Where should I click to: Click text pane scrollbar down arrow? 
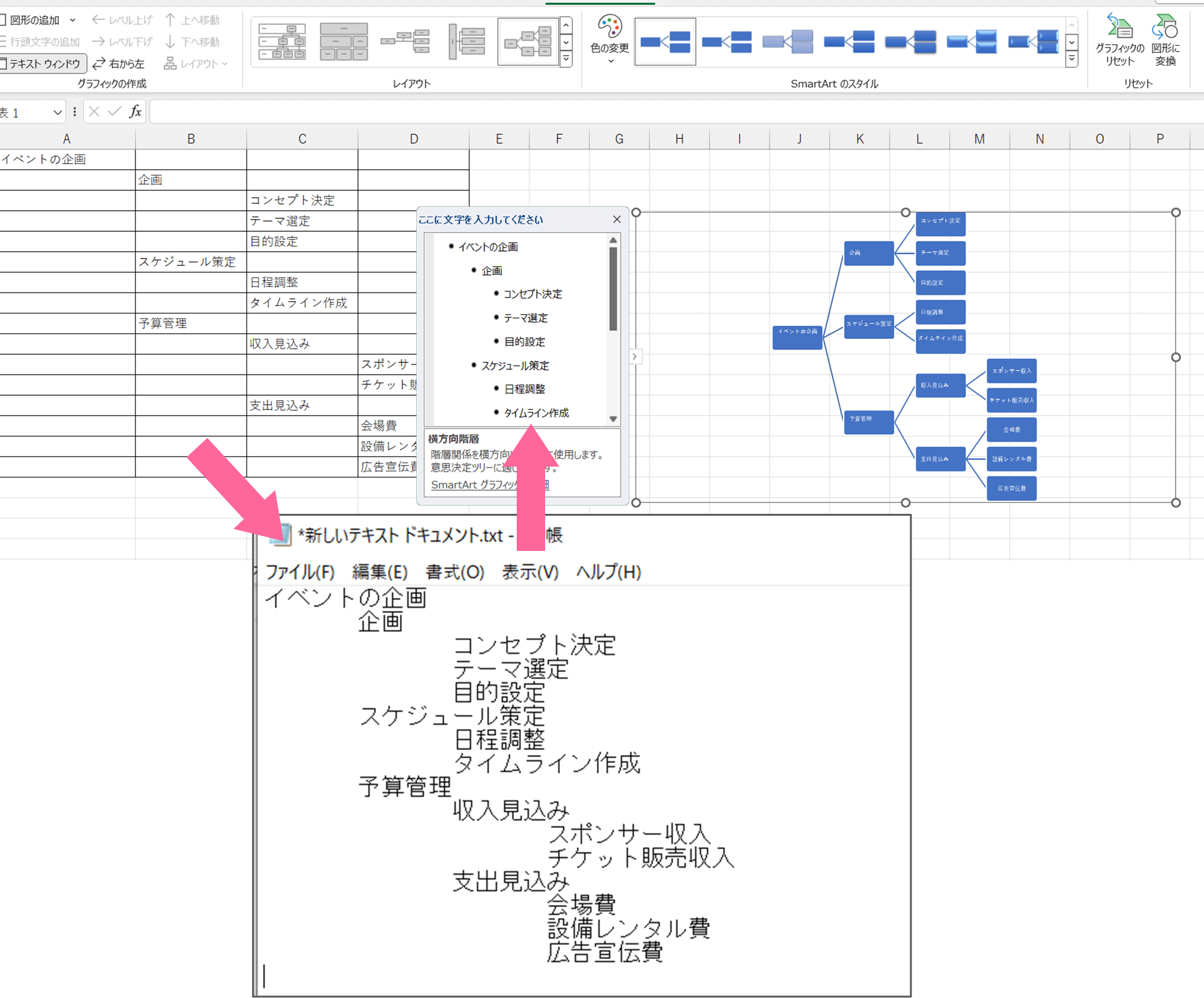pos(613,419)
